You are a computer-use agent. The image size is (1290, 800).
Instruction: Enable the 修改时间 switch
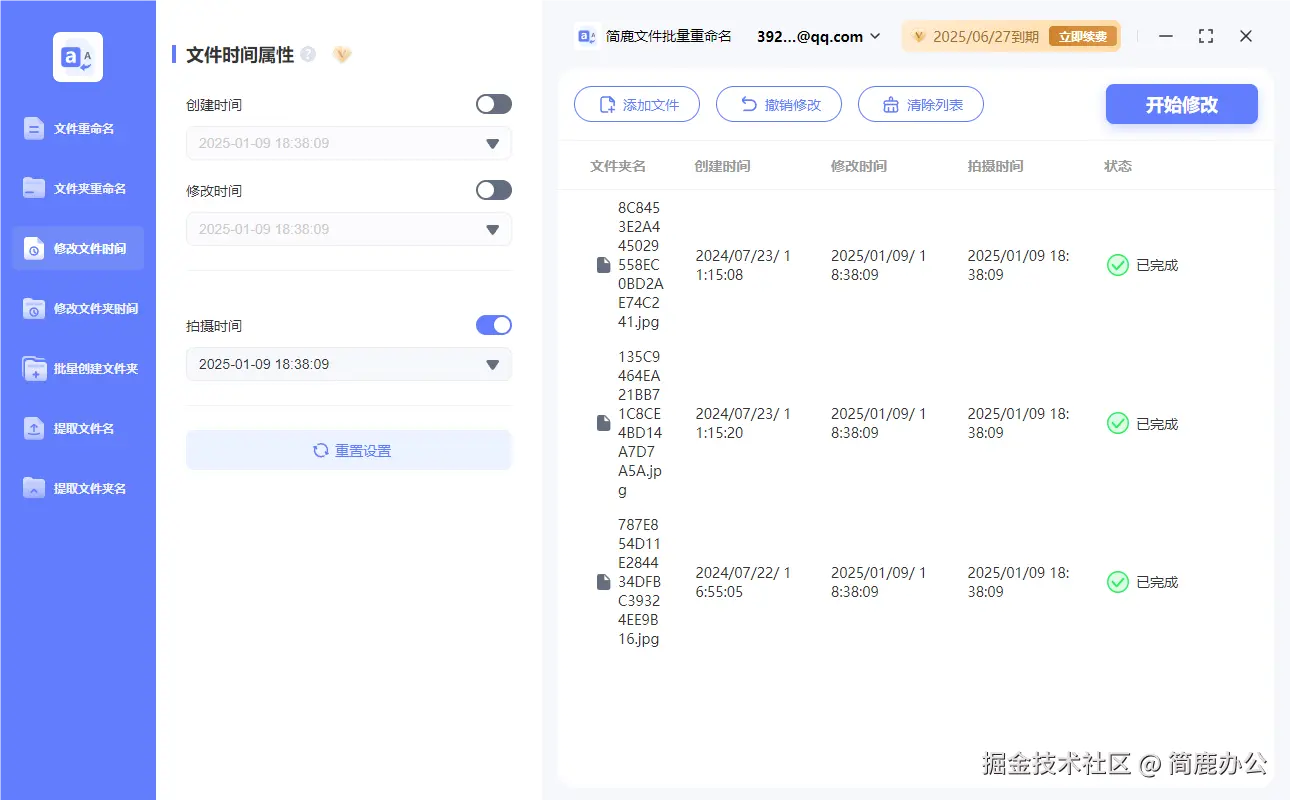coord(493,190)
